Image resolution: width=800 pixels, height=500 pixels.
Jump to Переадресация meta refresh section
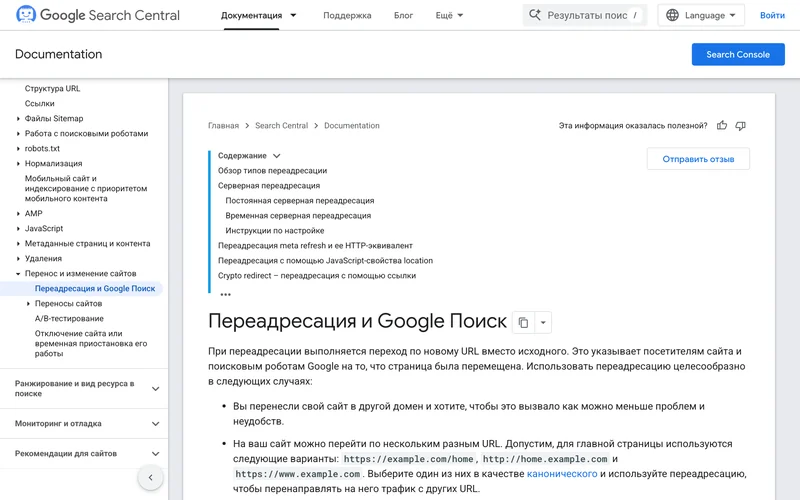coord(315,245)
